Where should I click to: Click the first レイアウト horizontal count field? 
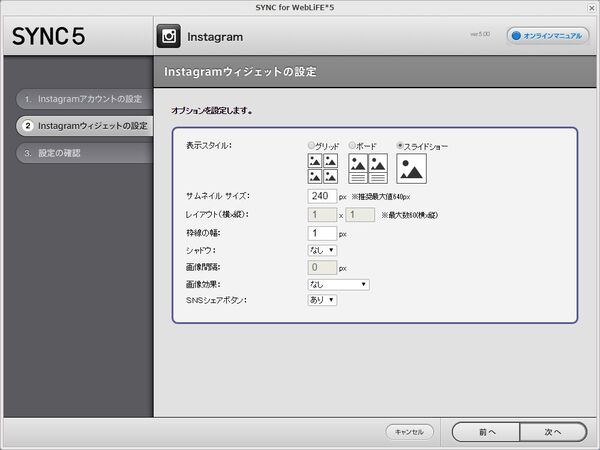pyautogui.click(x=322, y=215)
